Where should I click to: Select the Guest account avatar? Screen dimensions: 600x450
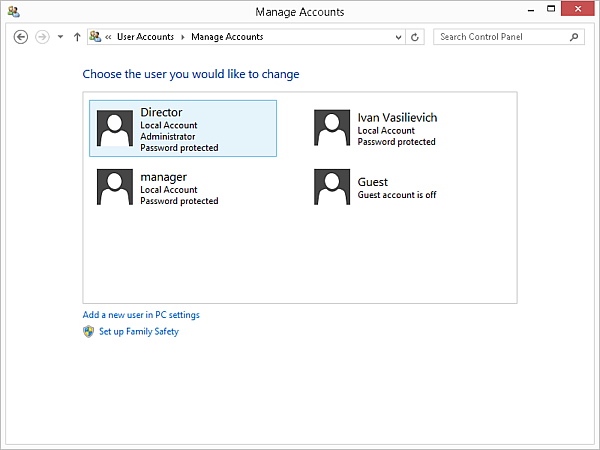tap(332, 187)
